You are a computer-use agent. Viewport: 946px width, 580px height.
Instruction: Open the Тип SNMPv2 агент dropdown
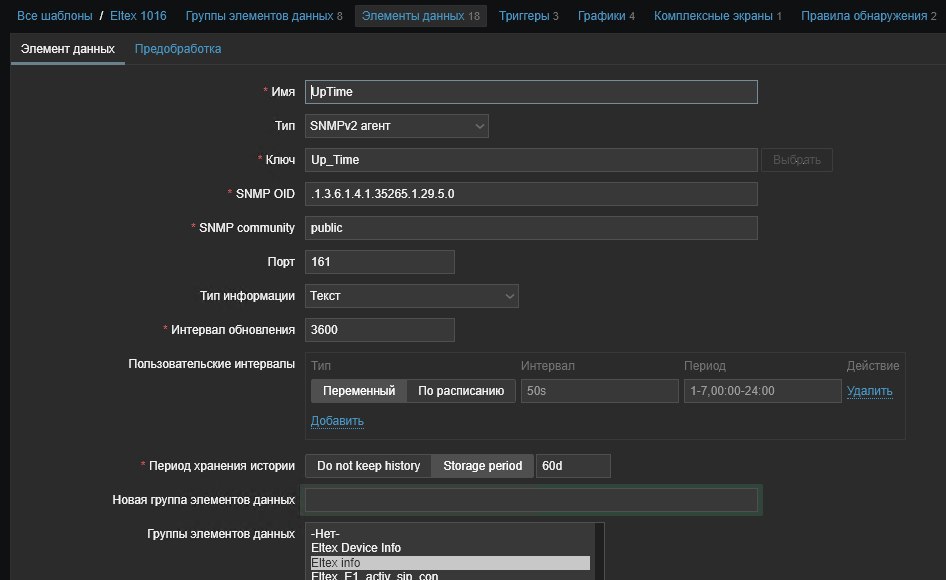tap(396, 126)
